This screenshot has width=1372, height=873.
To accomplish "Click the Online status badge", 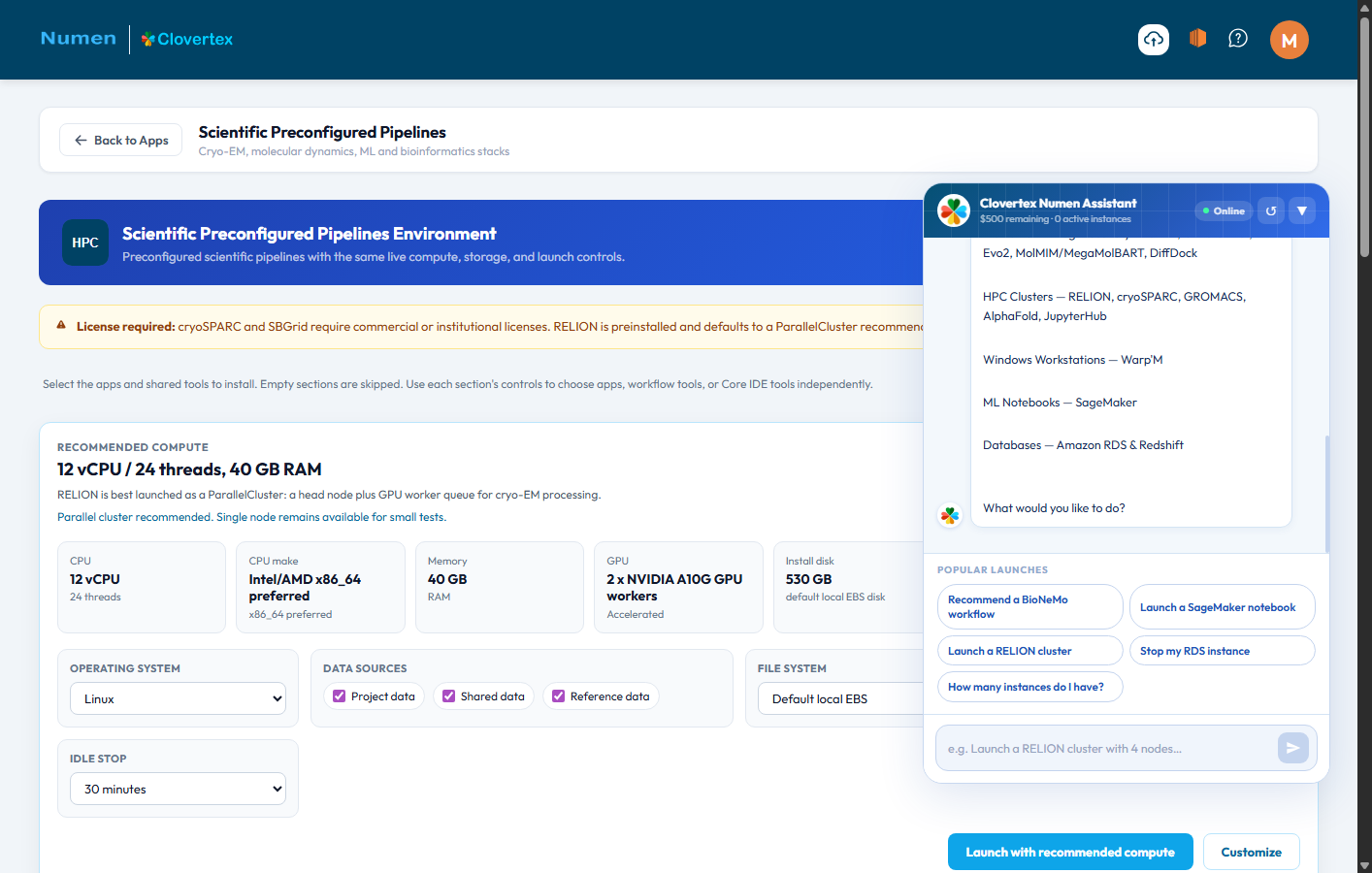I will [1225, 210].
